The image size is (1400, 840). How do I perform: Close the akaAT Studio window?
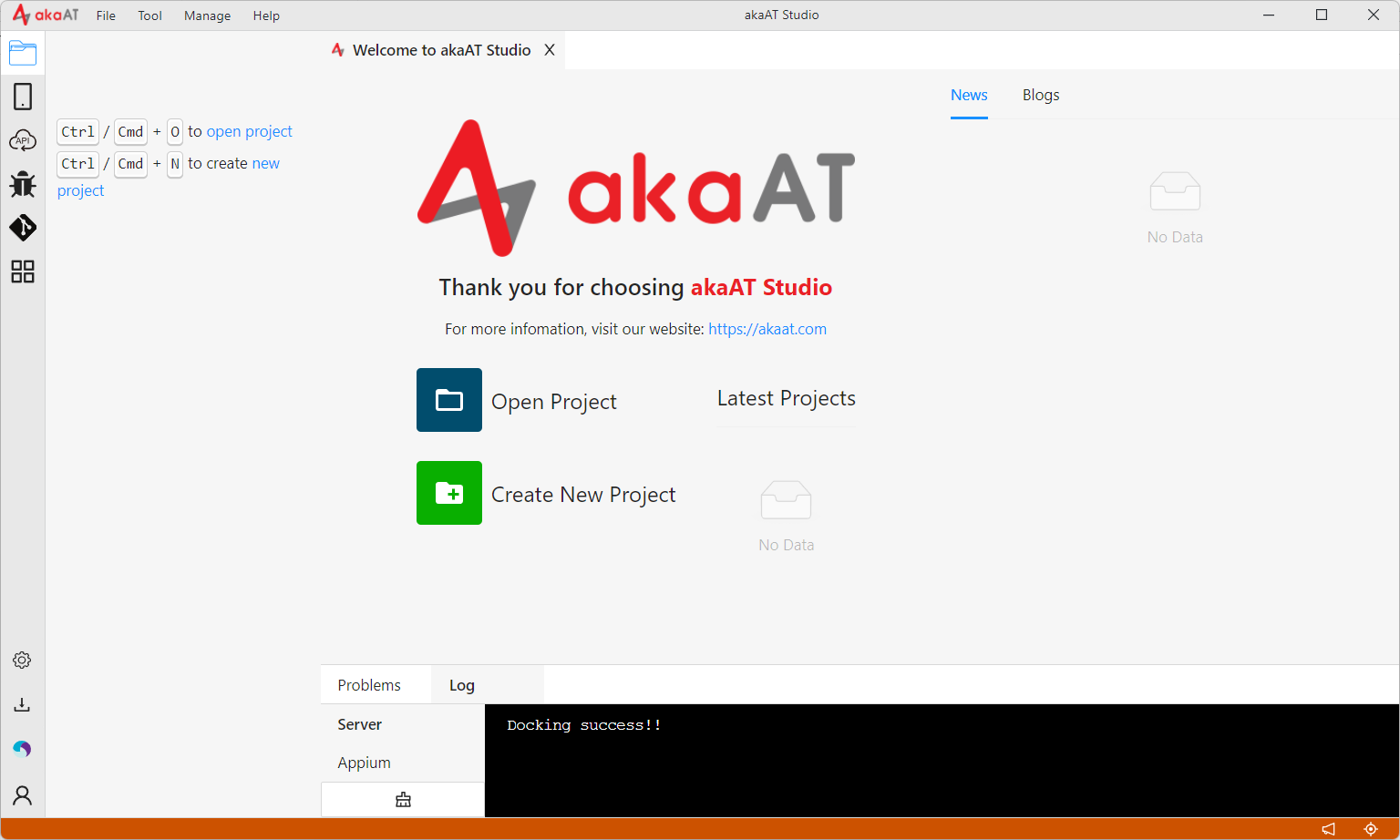click(x=1374, y=15)
